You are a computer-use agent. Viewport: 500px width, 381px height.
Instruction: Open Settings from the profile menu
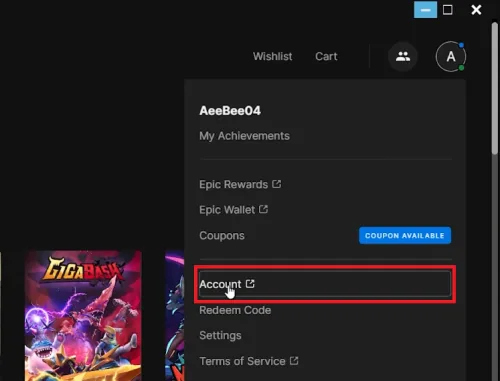220,335
